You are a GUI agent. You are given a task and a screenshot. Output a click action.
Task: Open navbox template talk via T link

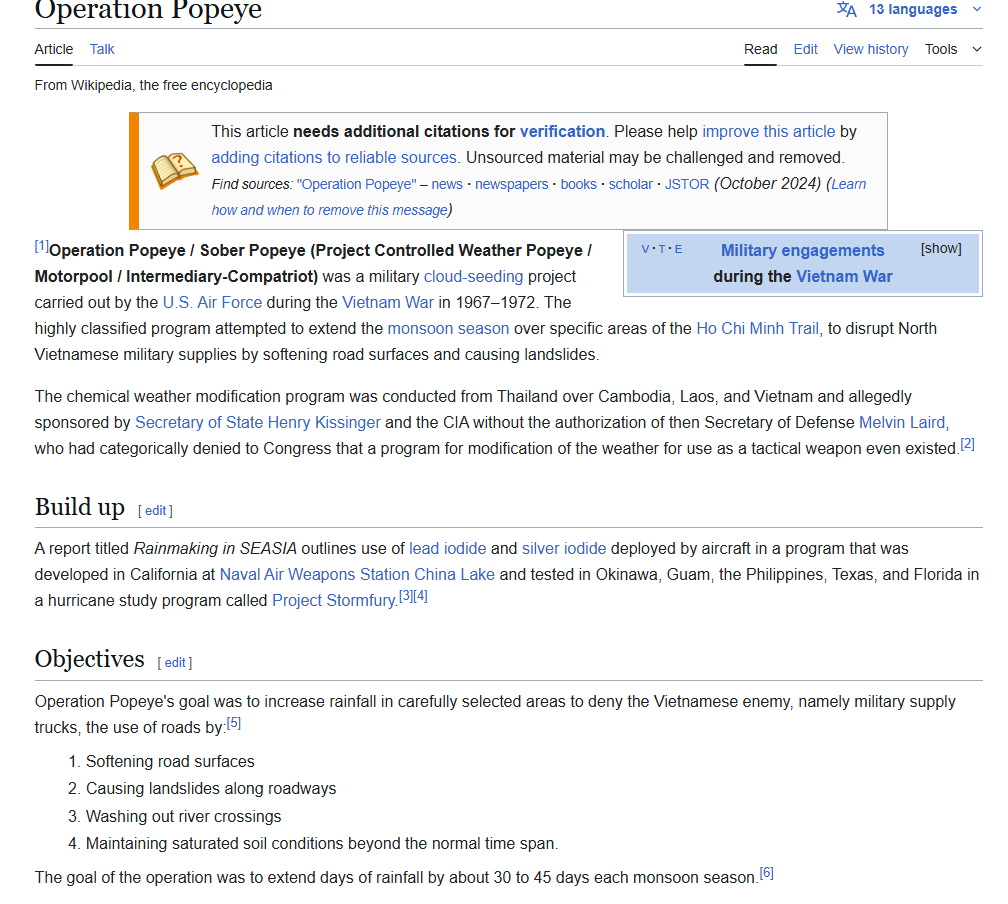click(x=662, y=249)
